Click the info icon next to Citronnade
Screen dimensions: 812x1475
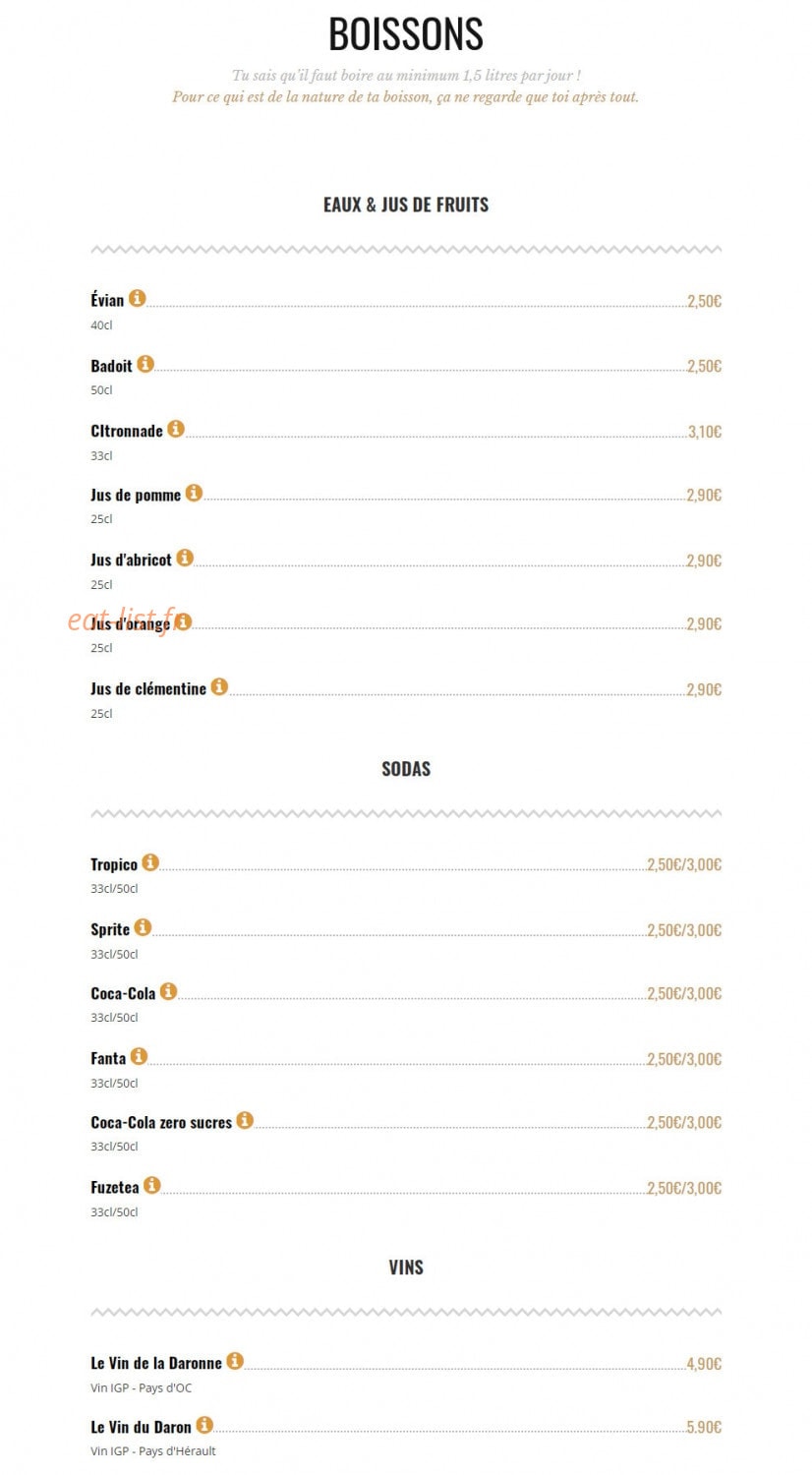176,429
